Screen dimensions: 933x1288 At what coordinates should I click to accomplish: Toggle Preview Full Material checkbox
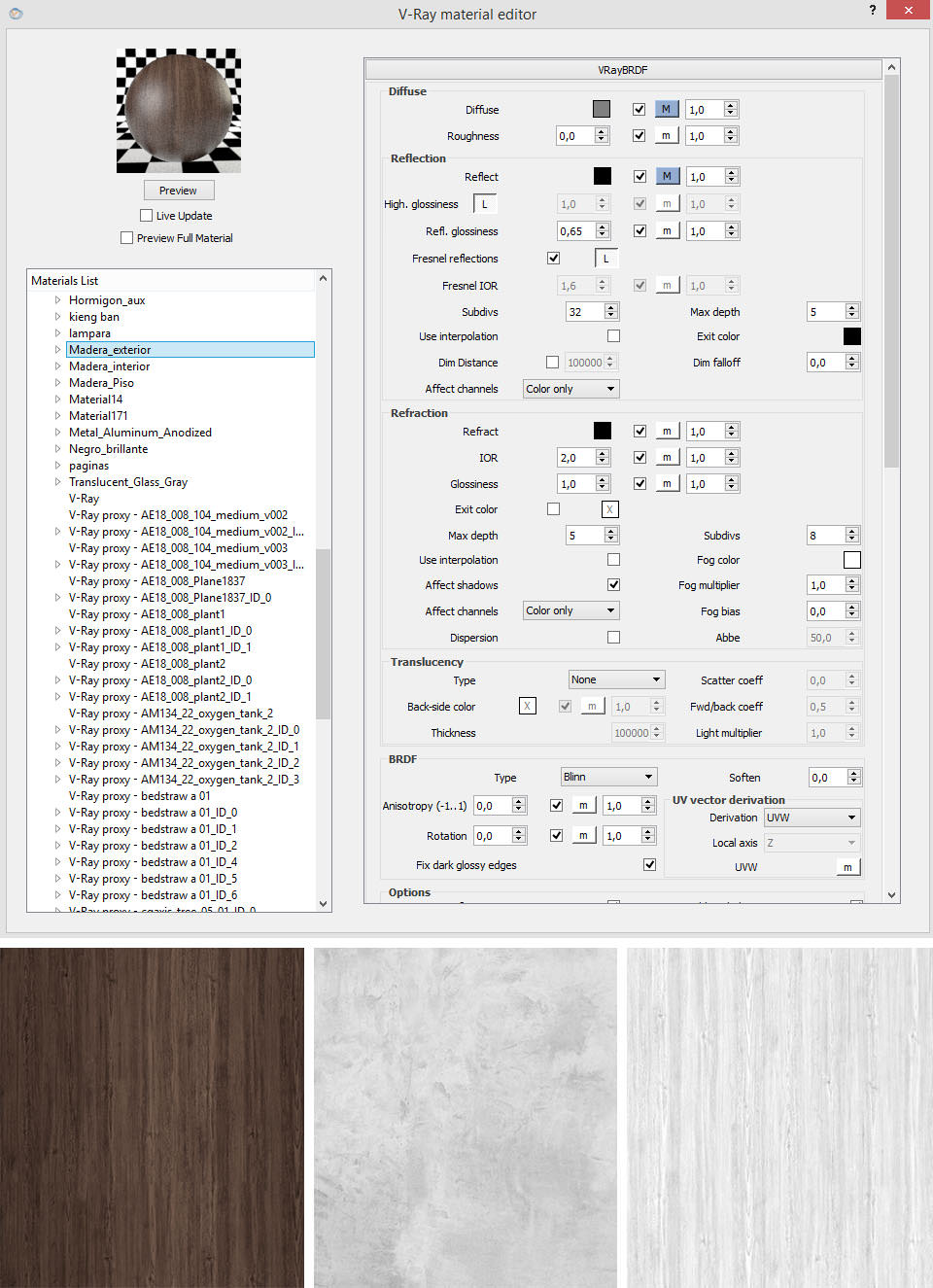coord(127,238)
